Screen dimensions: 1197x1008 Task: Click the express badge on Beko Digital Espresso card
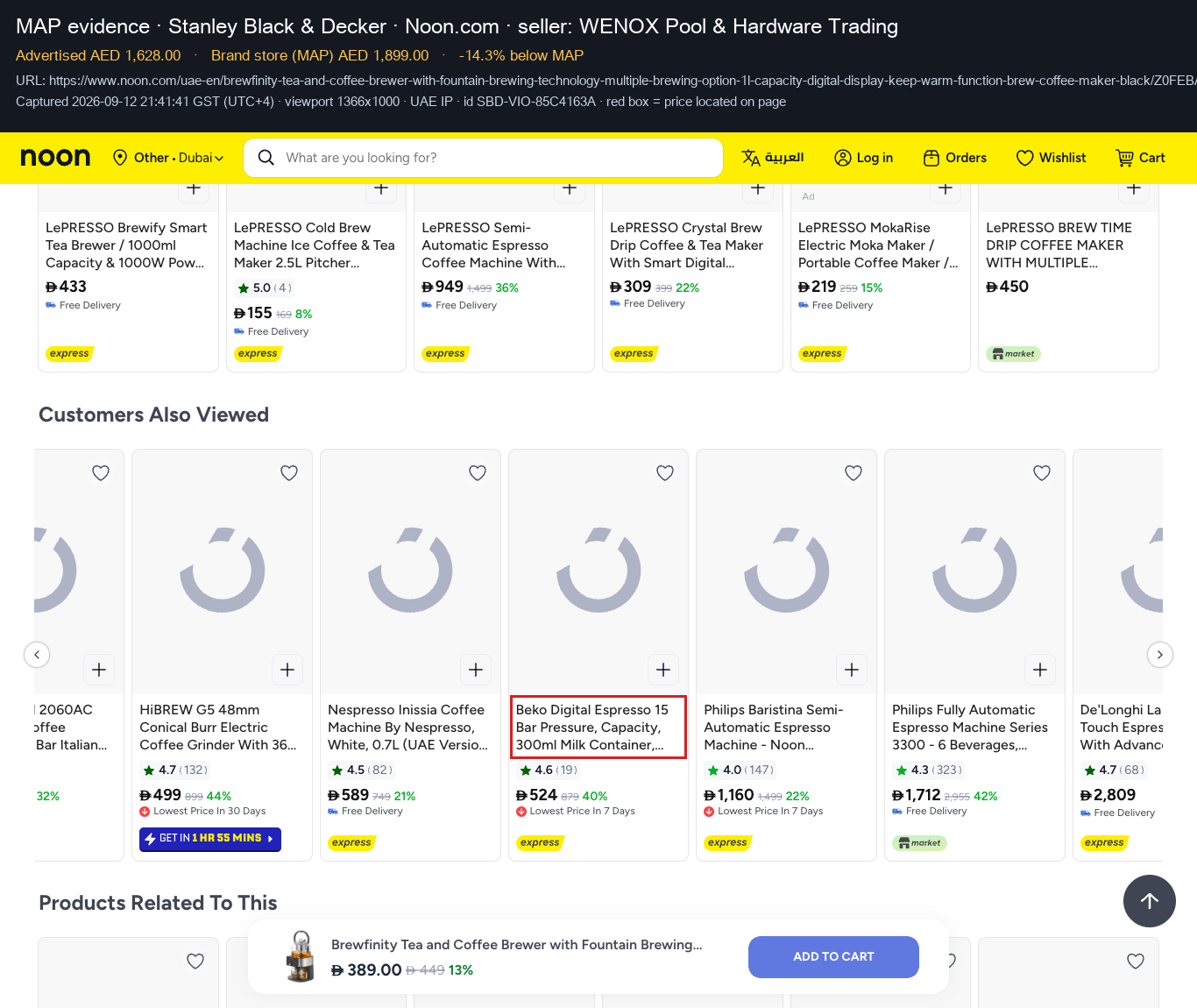540,843
